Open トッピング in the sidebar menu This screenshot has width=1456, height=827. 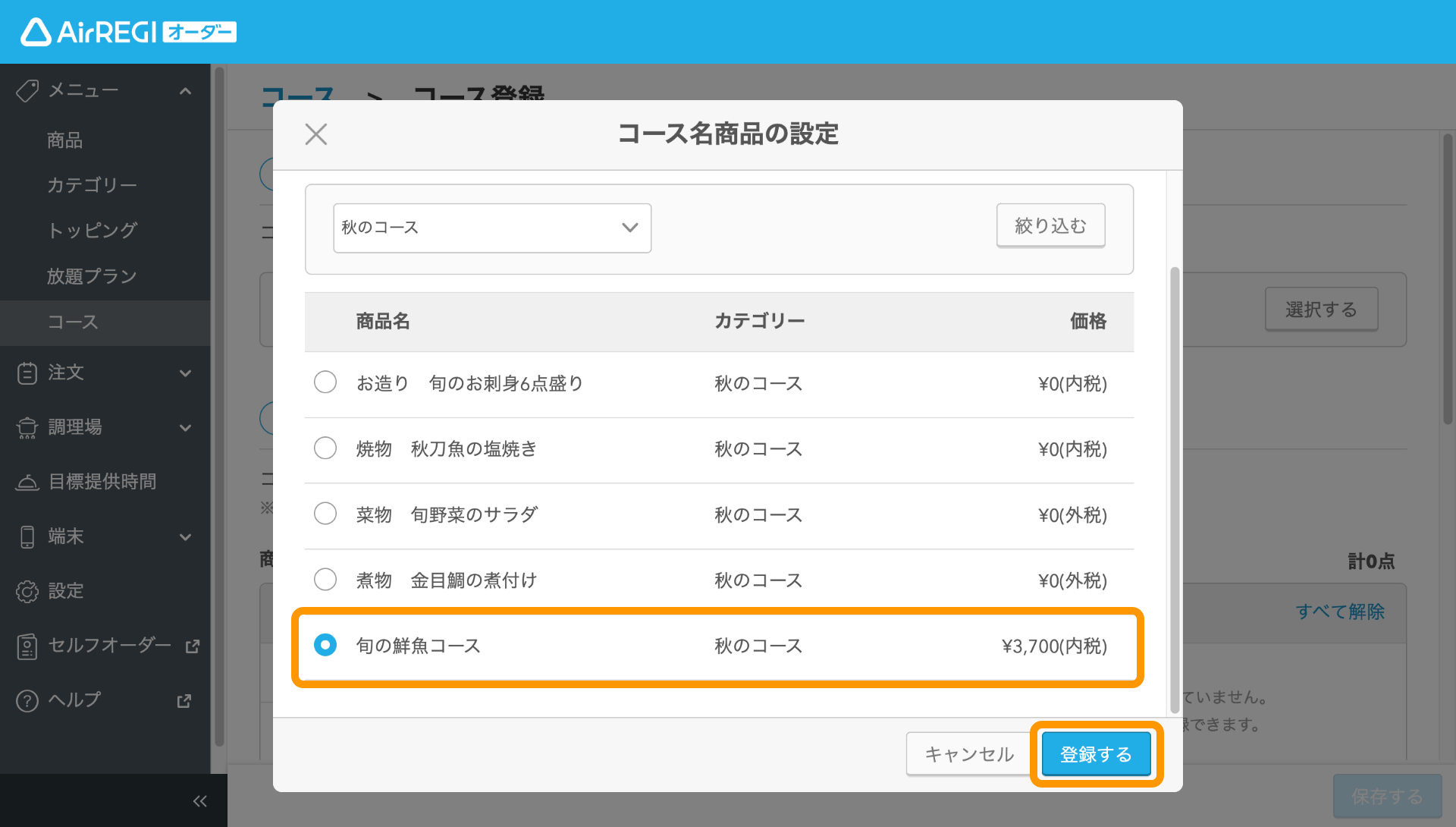[92, 231]
